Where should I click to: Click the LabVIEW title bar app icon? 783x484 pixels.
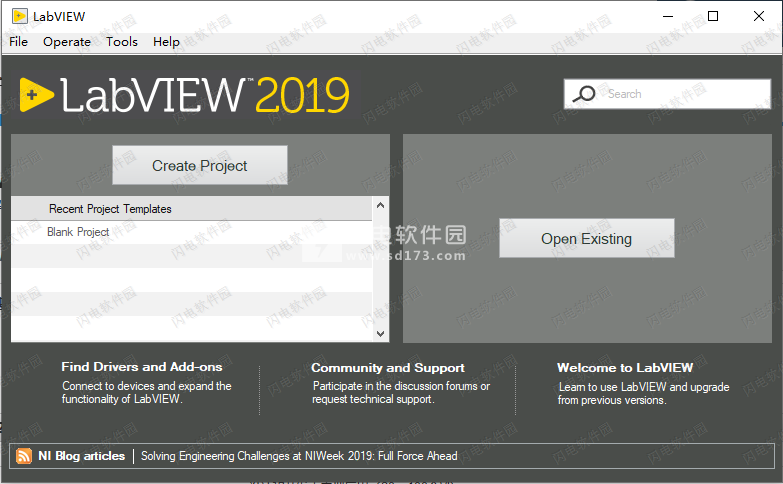tap(20, 16)
